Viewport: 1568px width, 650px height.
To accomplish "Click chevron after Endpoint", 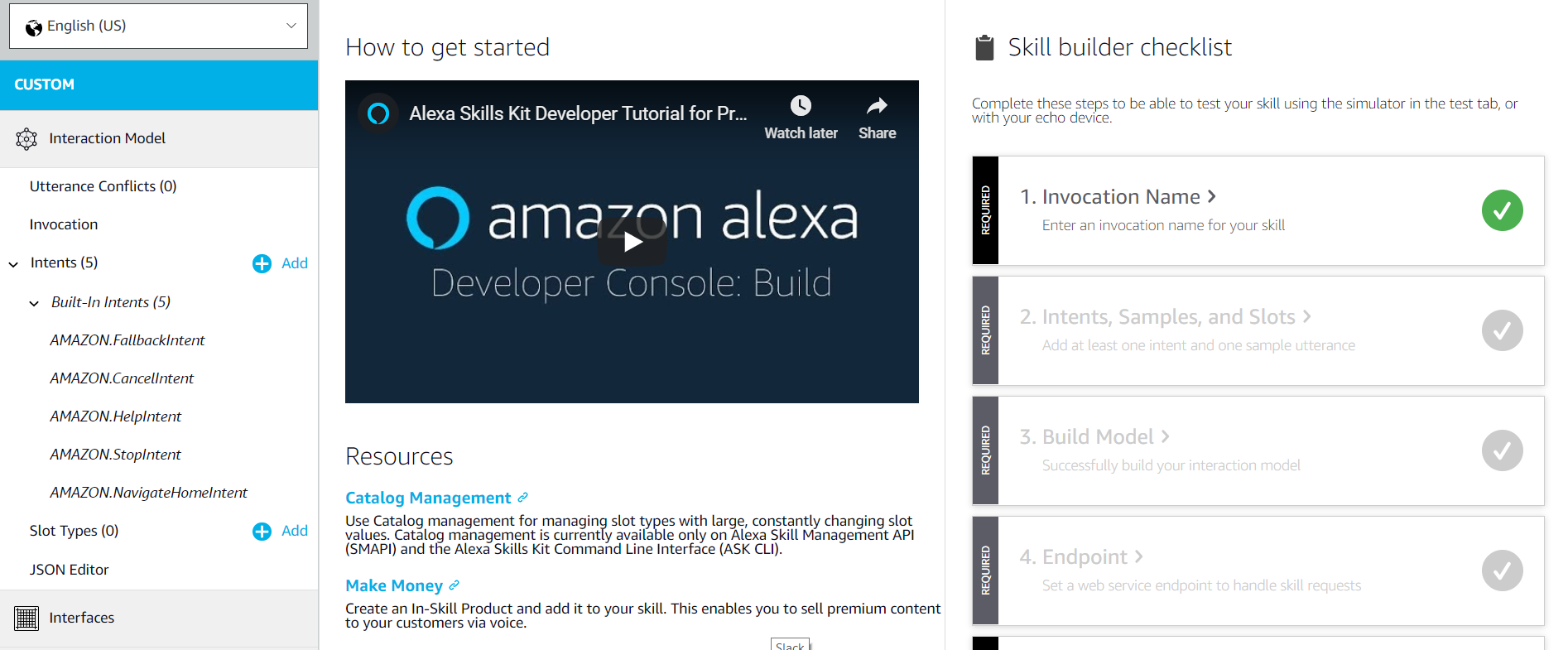I will tap(1138, 556).
